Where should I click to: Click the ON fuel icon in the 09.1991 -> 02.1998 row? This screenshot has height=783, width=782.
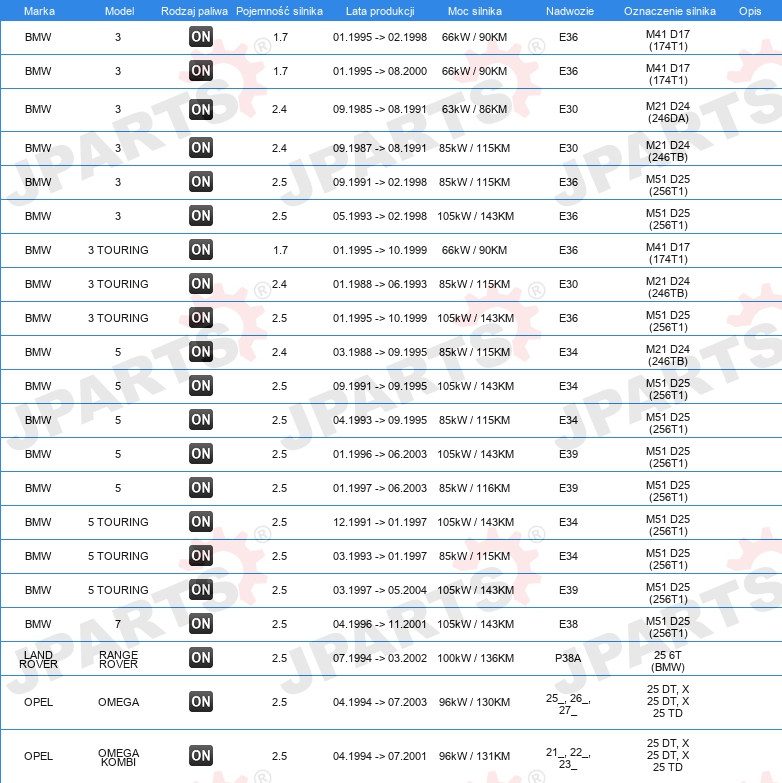click(201, 181)
